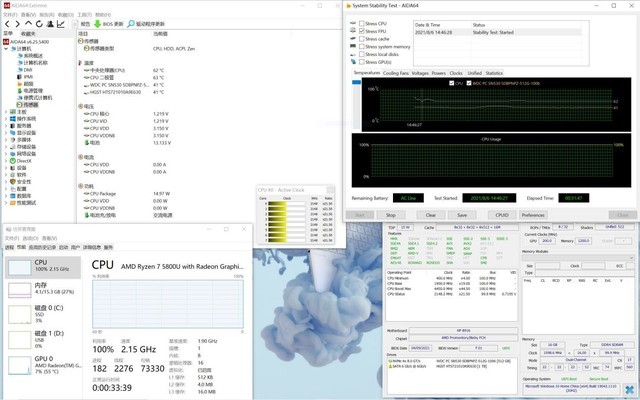Viewport: 640px width, 400px height.
Task: Collapse the 计算机 (Computer) tree node
Action: [8, 47]
